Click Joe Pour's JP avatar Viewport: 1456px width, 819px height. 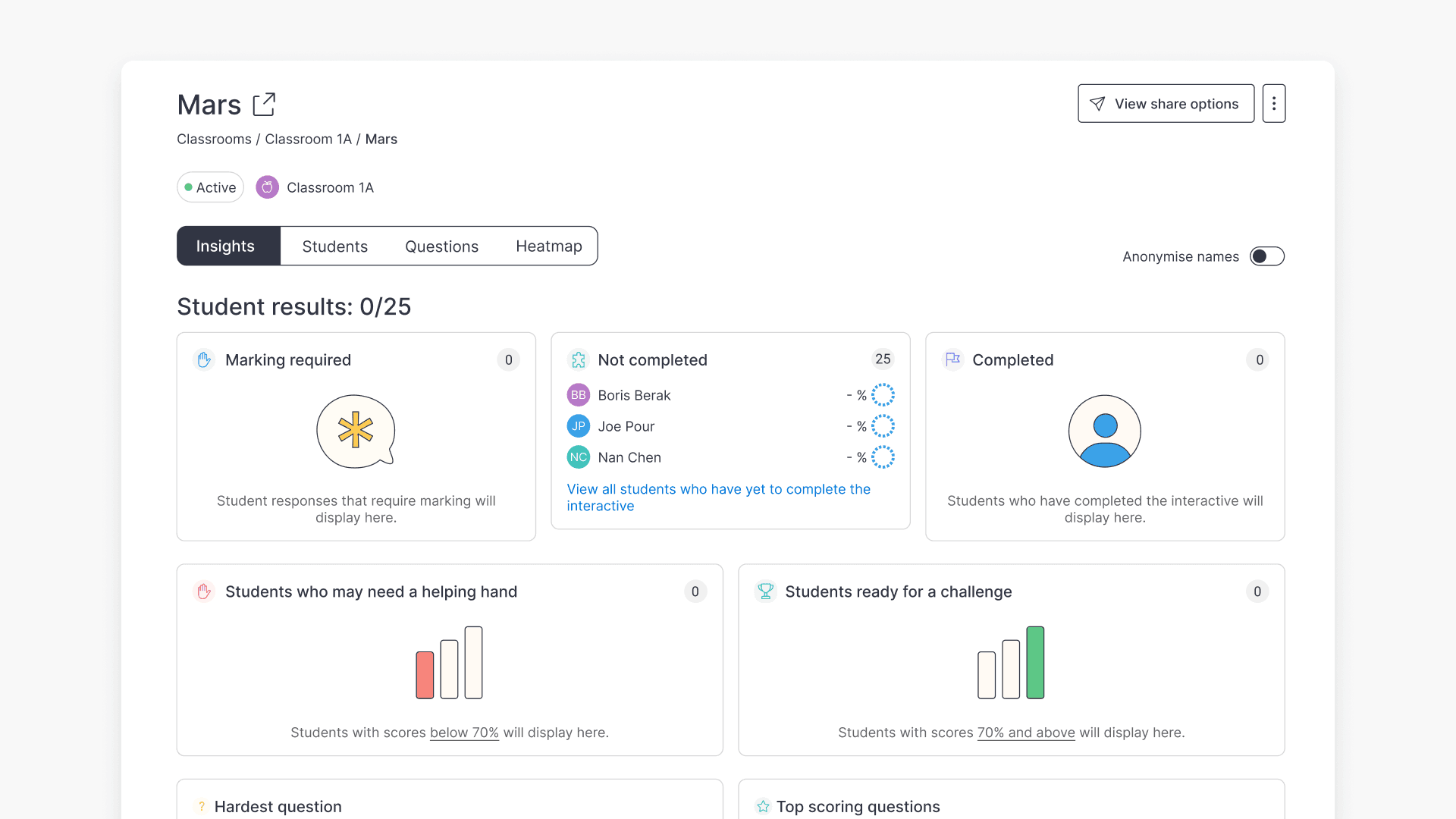[x=579, y=426]
